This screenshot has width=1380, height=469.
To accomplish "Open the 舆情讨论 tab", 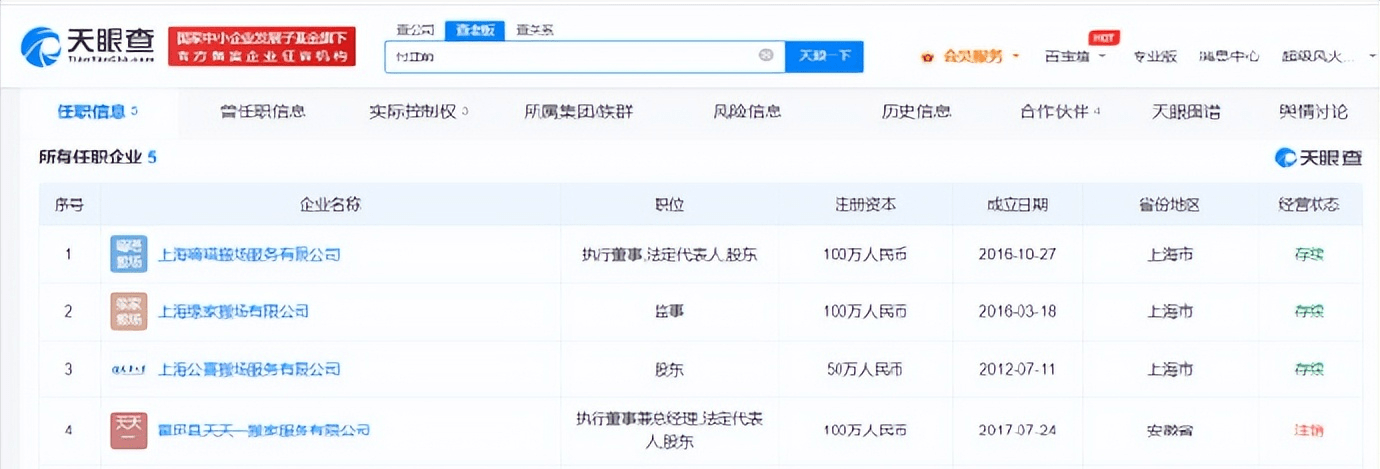I will point(1313,111).
